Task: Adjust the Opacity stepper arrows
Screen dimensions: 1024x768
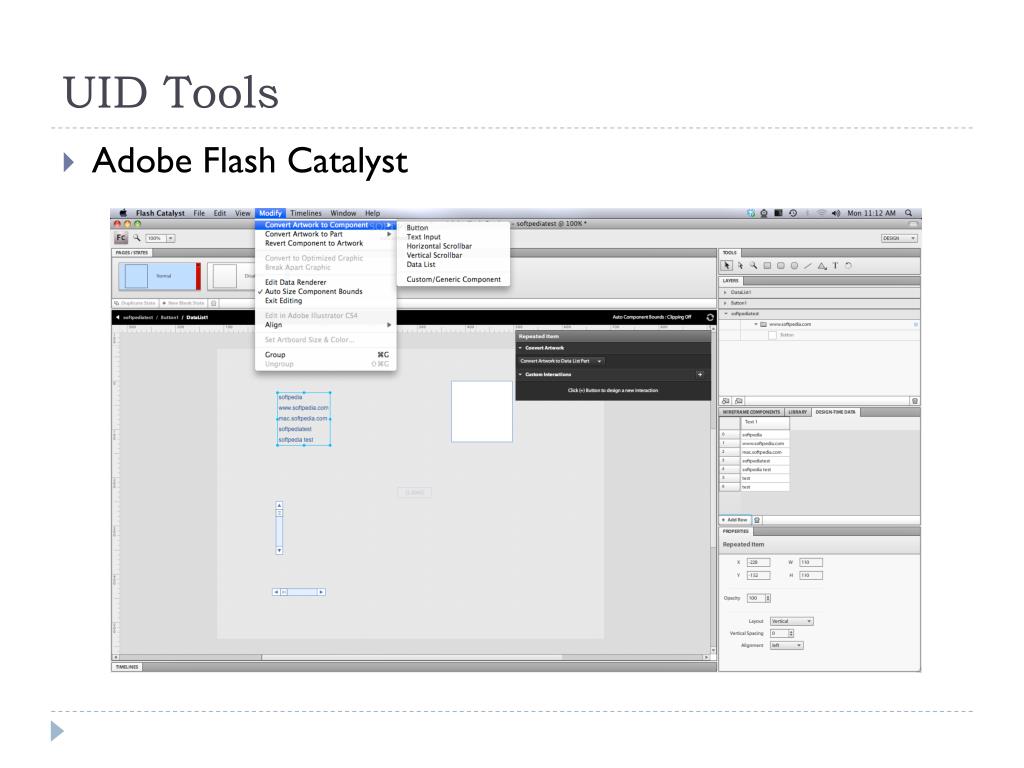Action: (768, 598)
